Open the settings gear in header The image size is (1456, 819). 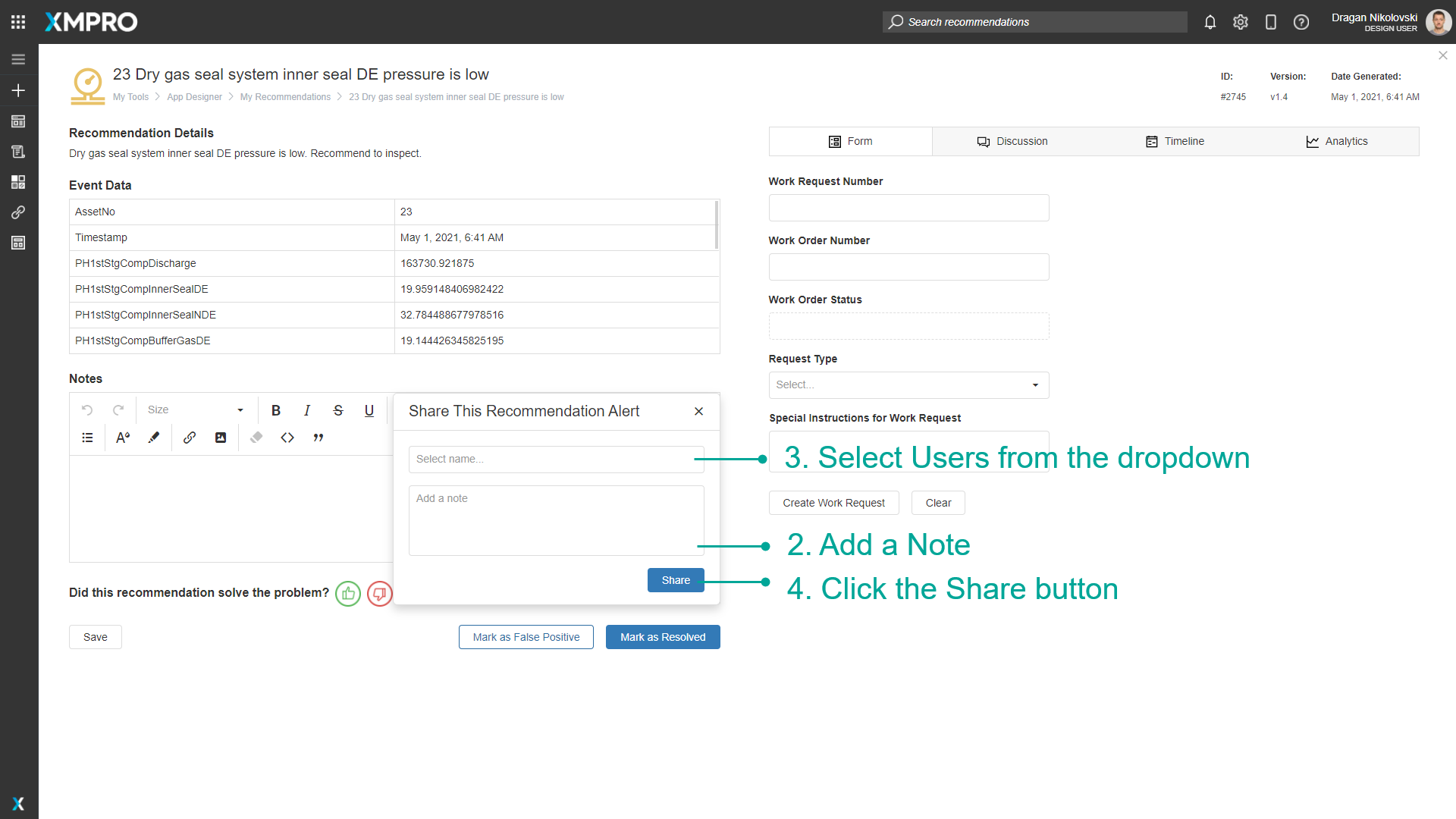(x=1241, y=22)
